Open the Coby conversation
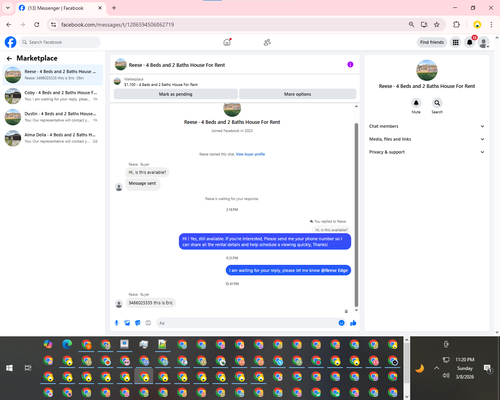This screenshot has height=400, width=500. tap(53, 96)
